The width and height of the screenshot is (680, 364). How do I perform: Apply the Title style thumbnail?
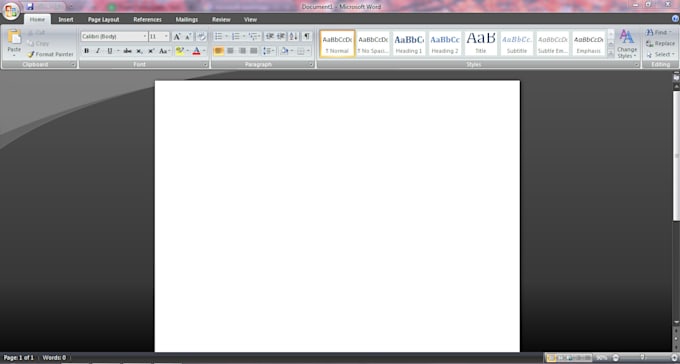click(481, 43)
